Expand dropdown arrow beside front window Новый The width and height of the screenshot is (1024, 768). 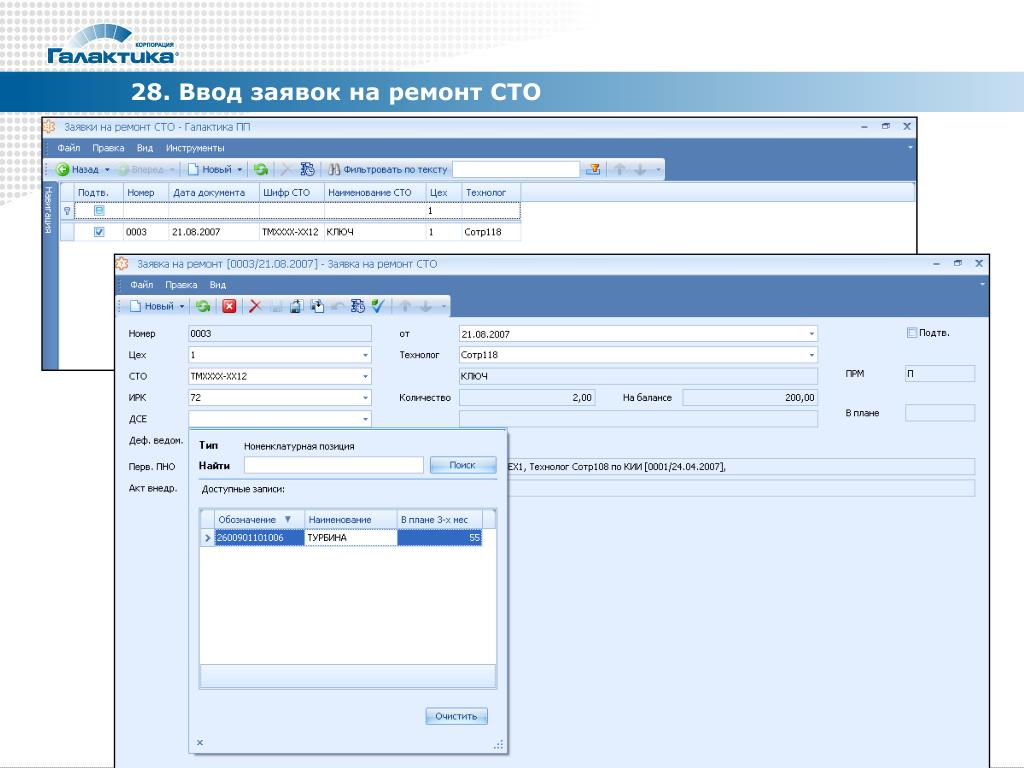pos(182,306)
